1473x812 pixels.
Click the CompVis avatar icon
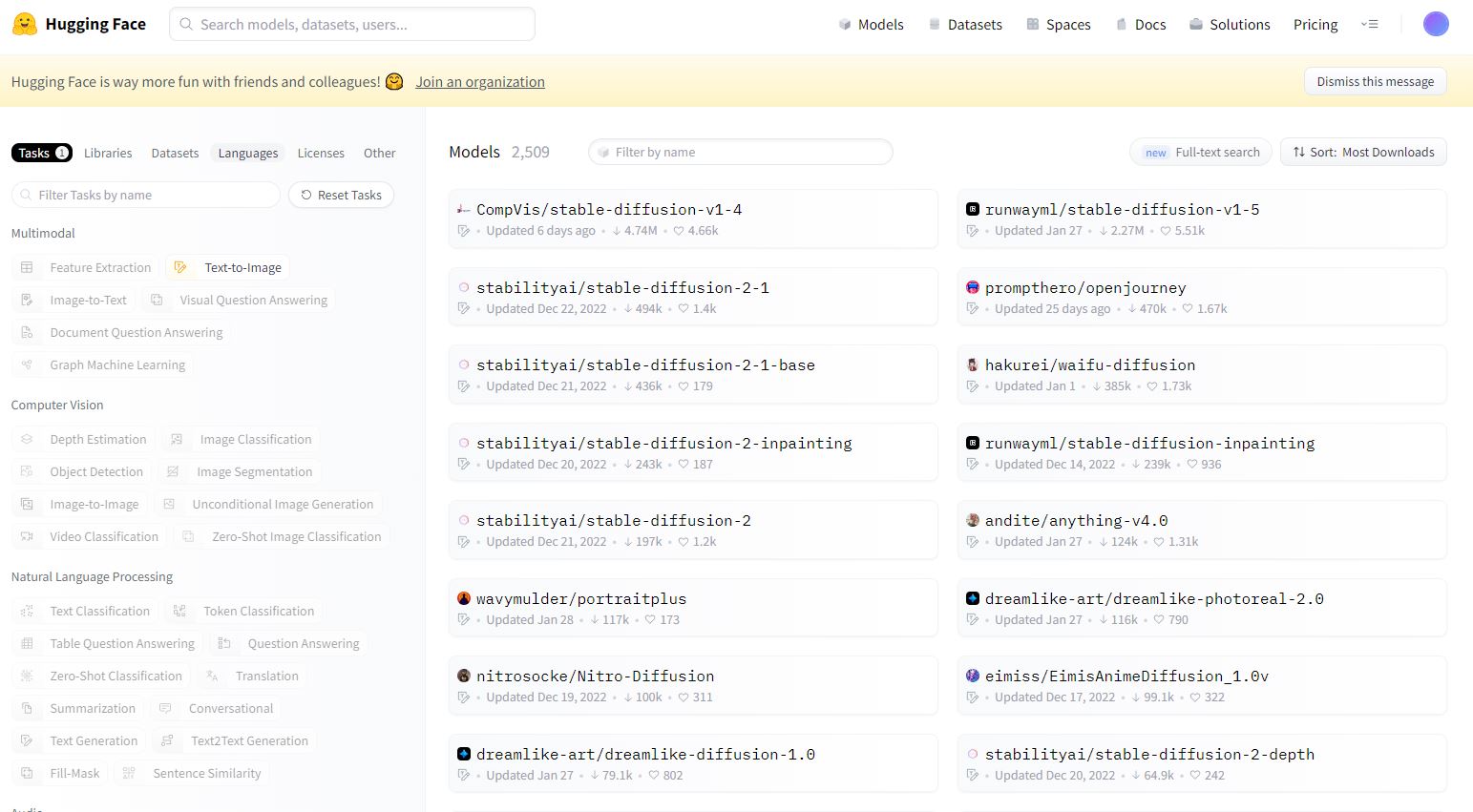[x=464, y=209]
